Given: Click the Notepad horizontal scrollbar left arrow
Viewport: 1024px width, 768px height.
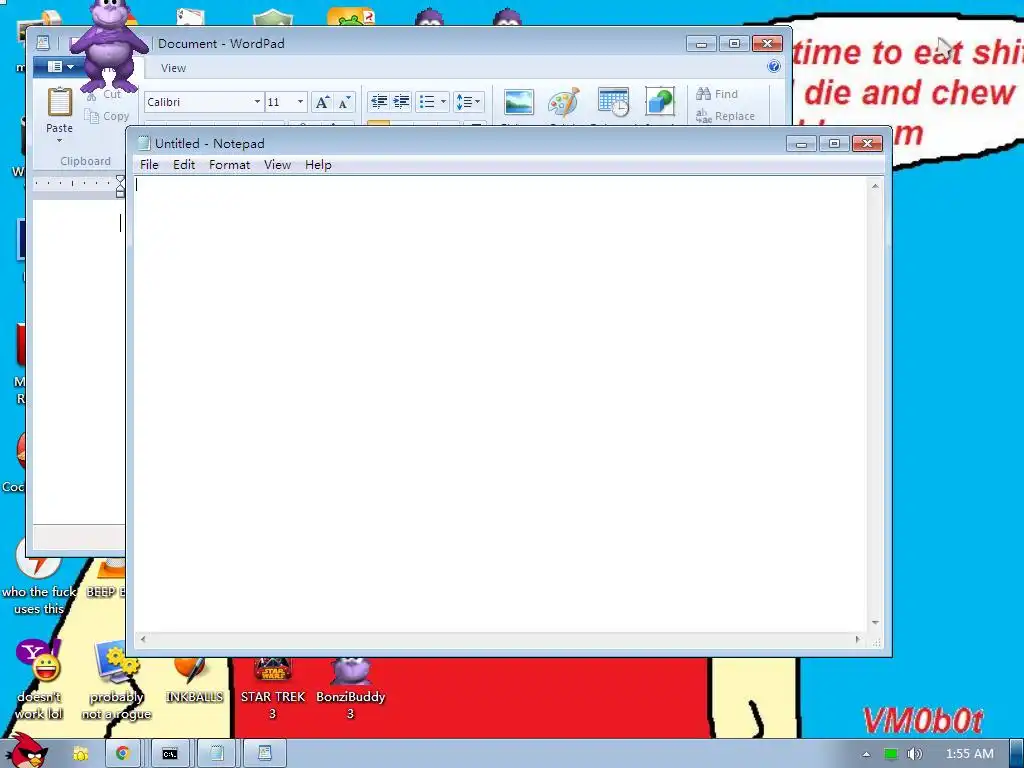Looking at the screenshot, I should (x=143, y=639).
